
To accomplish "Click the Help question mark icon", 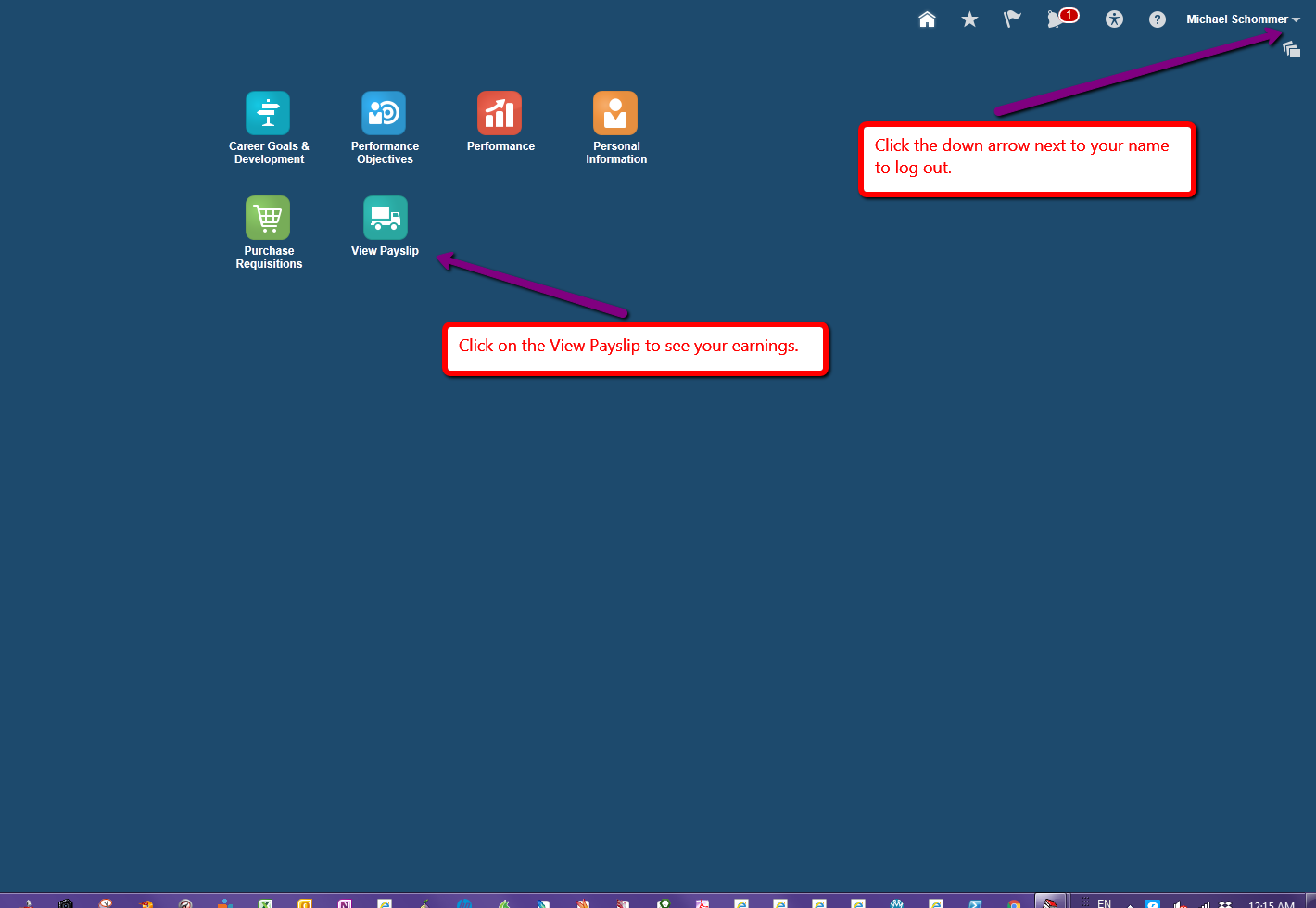I will point(1157,19).
